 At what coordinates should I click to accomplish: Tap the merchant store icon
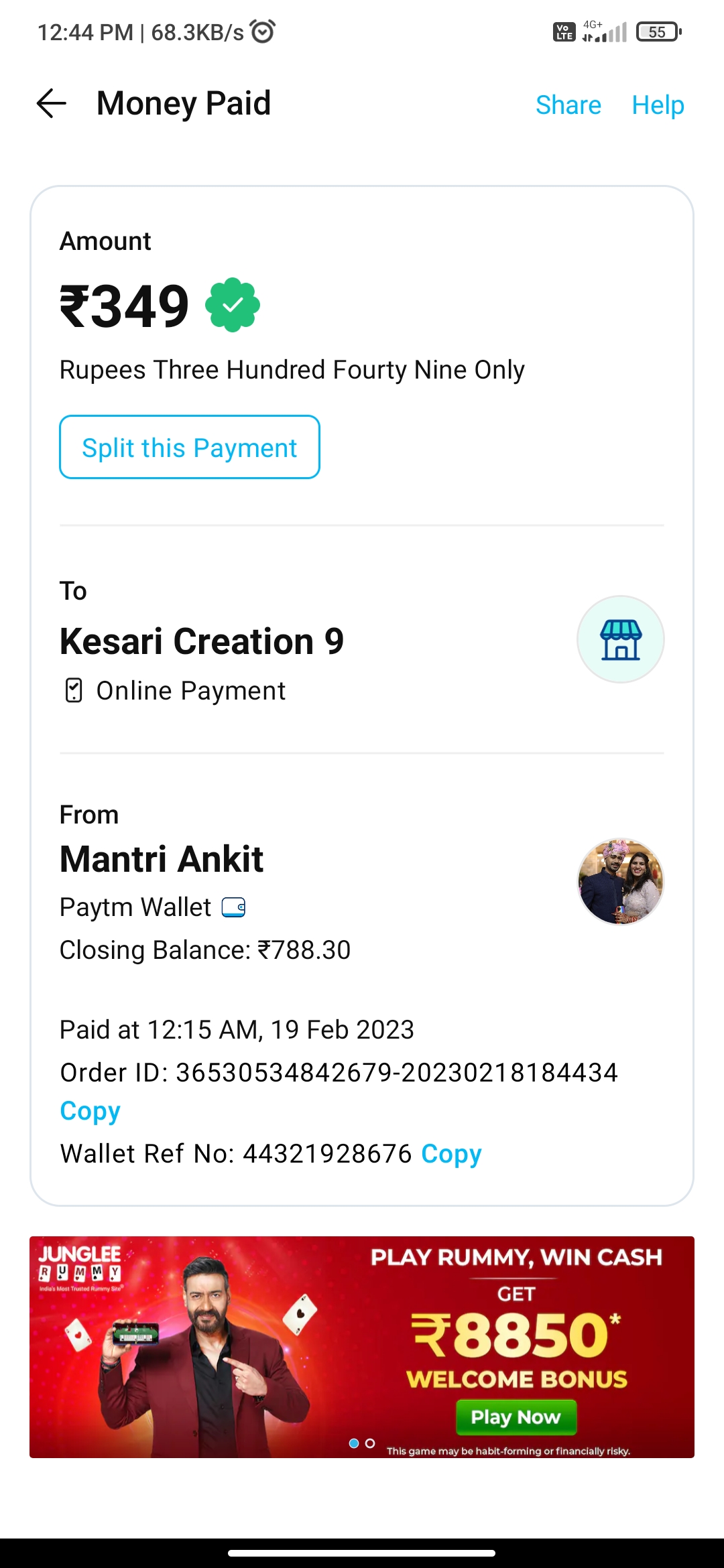click(621, 639)
